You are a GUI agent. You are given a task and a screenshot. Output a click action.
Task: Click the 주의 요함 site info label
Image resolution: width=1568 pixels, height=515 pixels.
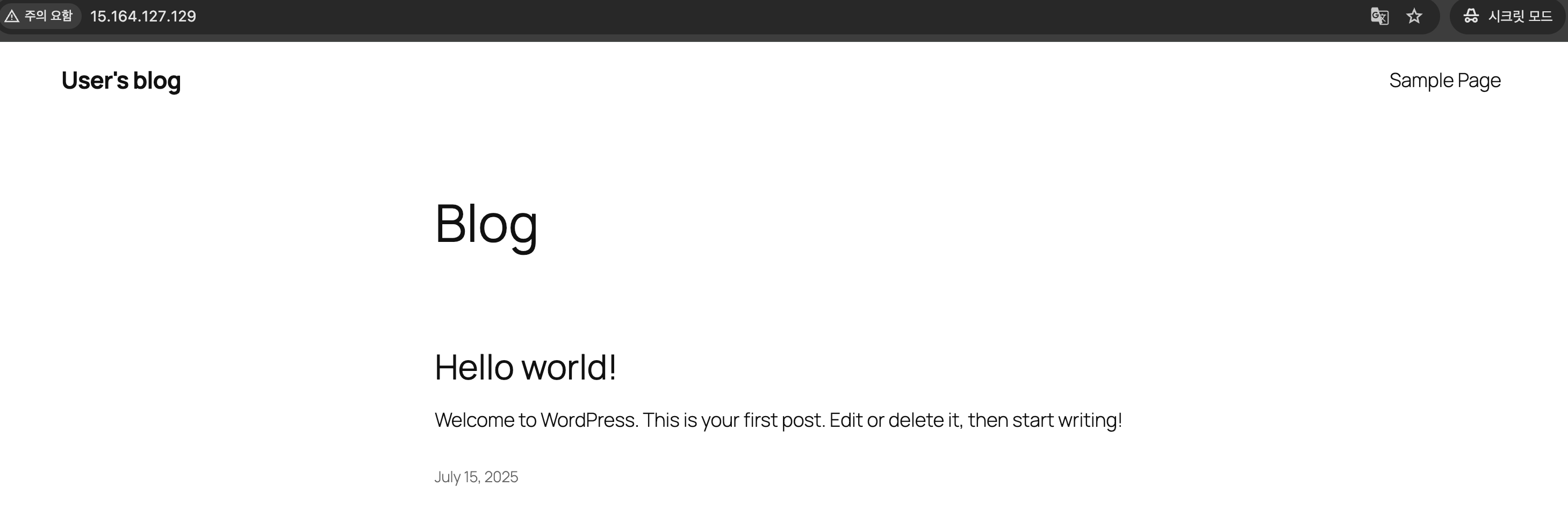pyautogui.click(x=48, y=16)
